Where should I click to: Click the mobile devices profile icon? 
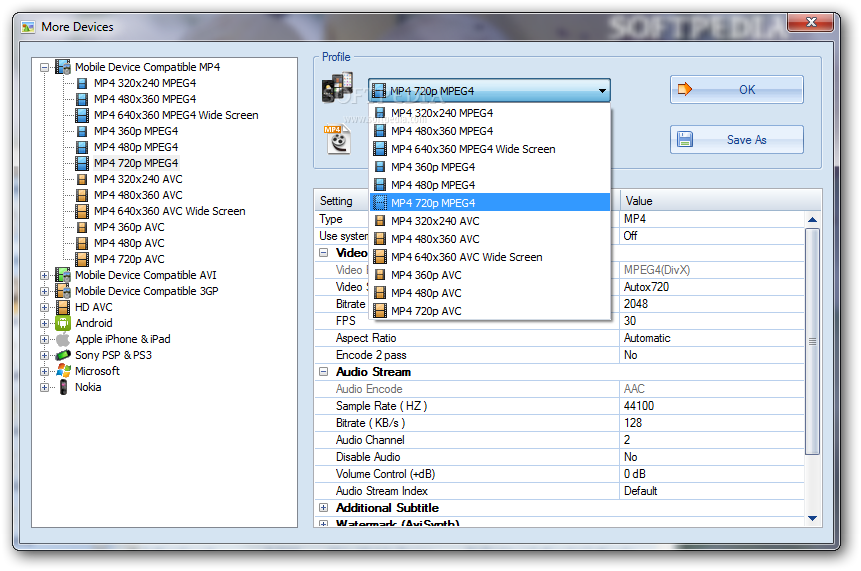[337, 88]
